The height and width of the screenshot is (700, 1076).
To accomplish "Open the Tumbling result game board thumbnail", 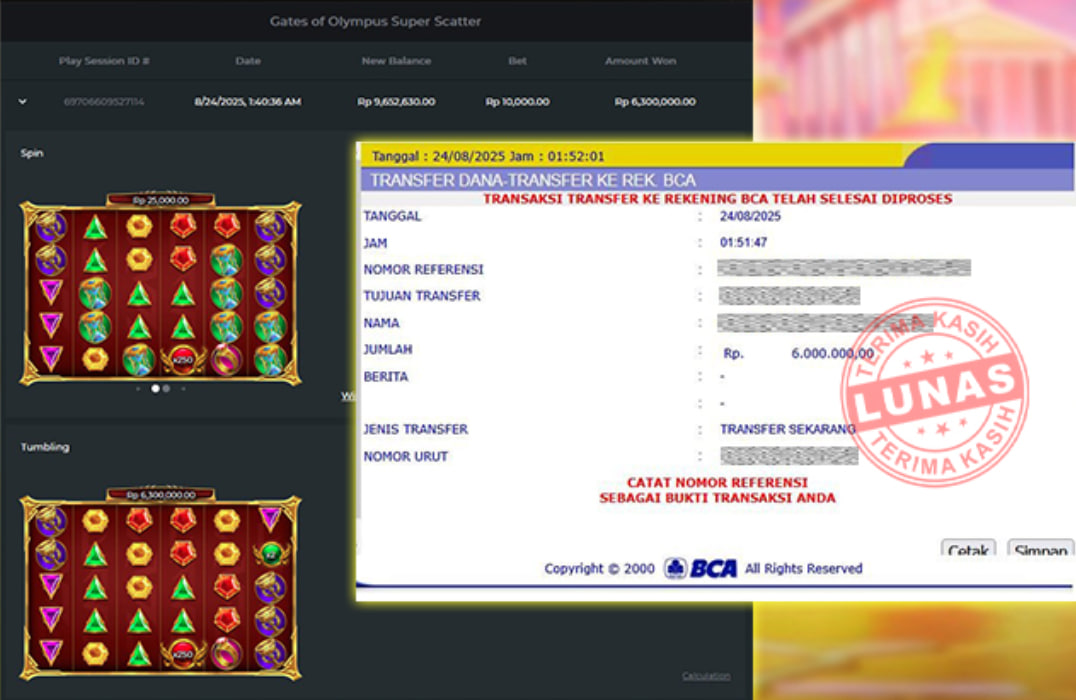I will [x=161, y=584].
